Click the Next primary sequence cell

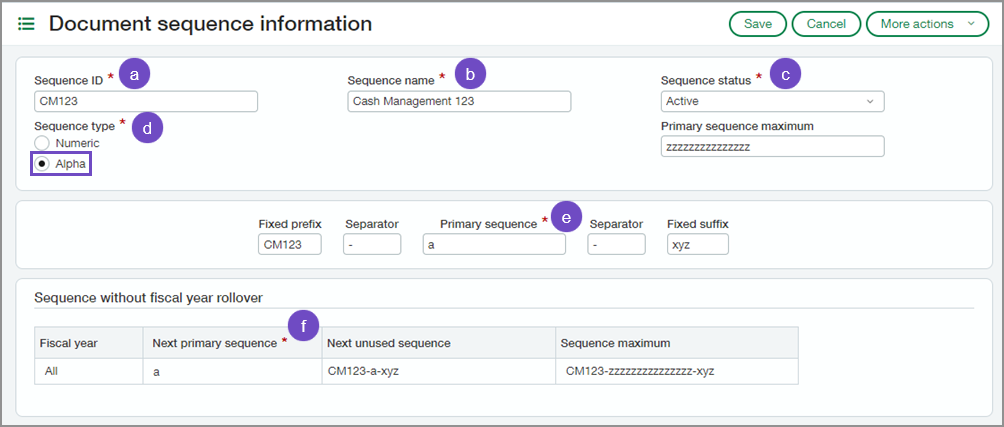coord(232,371)
